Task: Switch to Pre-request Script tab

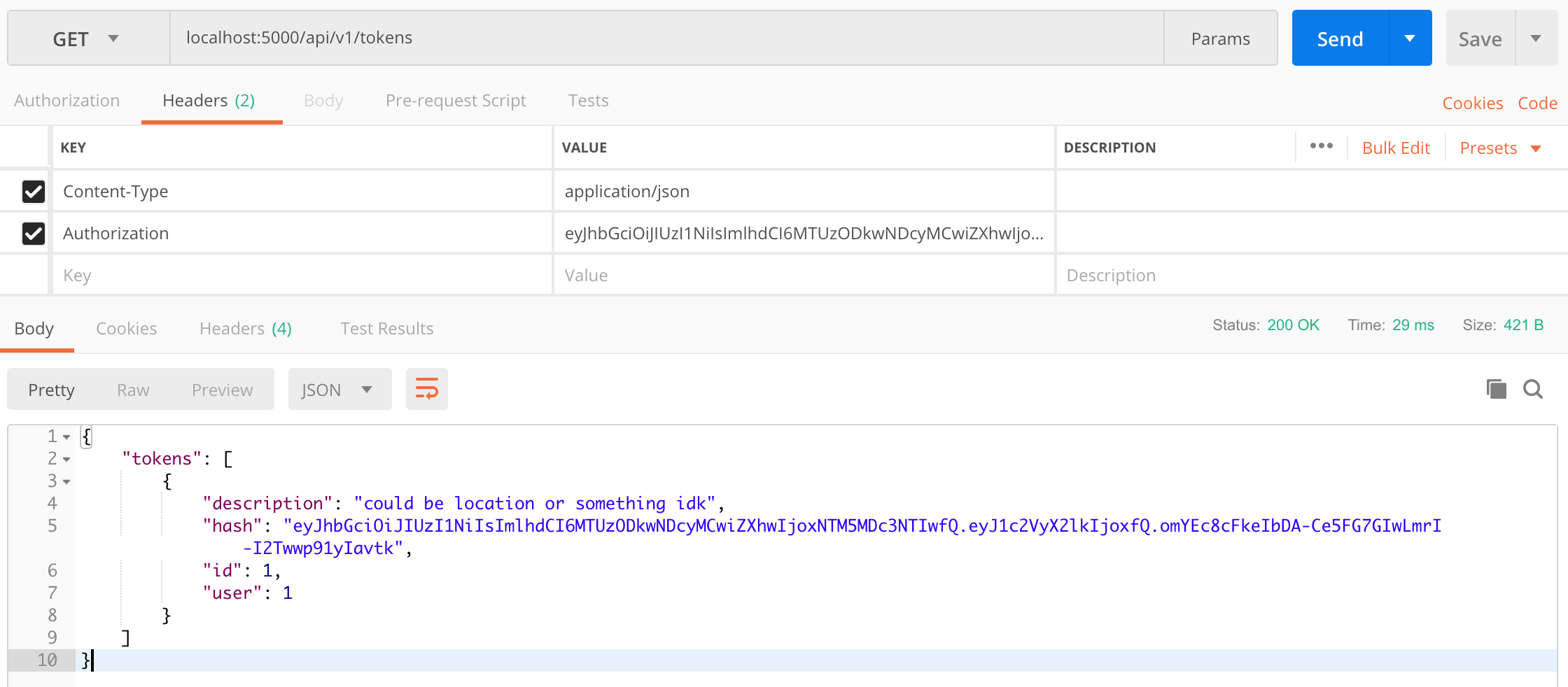Action: click(456, 101)
